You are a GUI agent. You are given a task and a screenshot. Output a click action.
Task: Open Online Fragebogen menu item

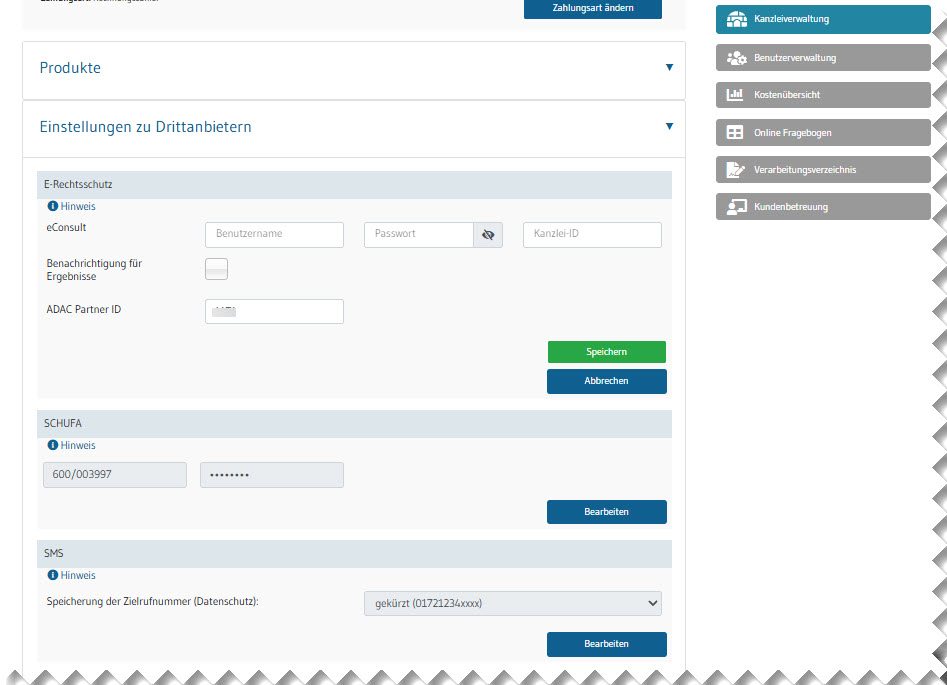823,132
